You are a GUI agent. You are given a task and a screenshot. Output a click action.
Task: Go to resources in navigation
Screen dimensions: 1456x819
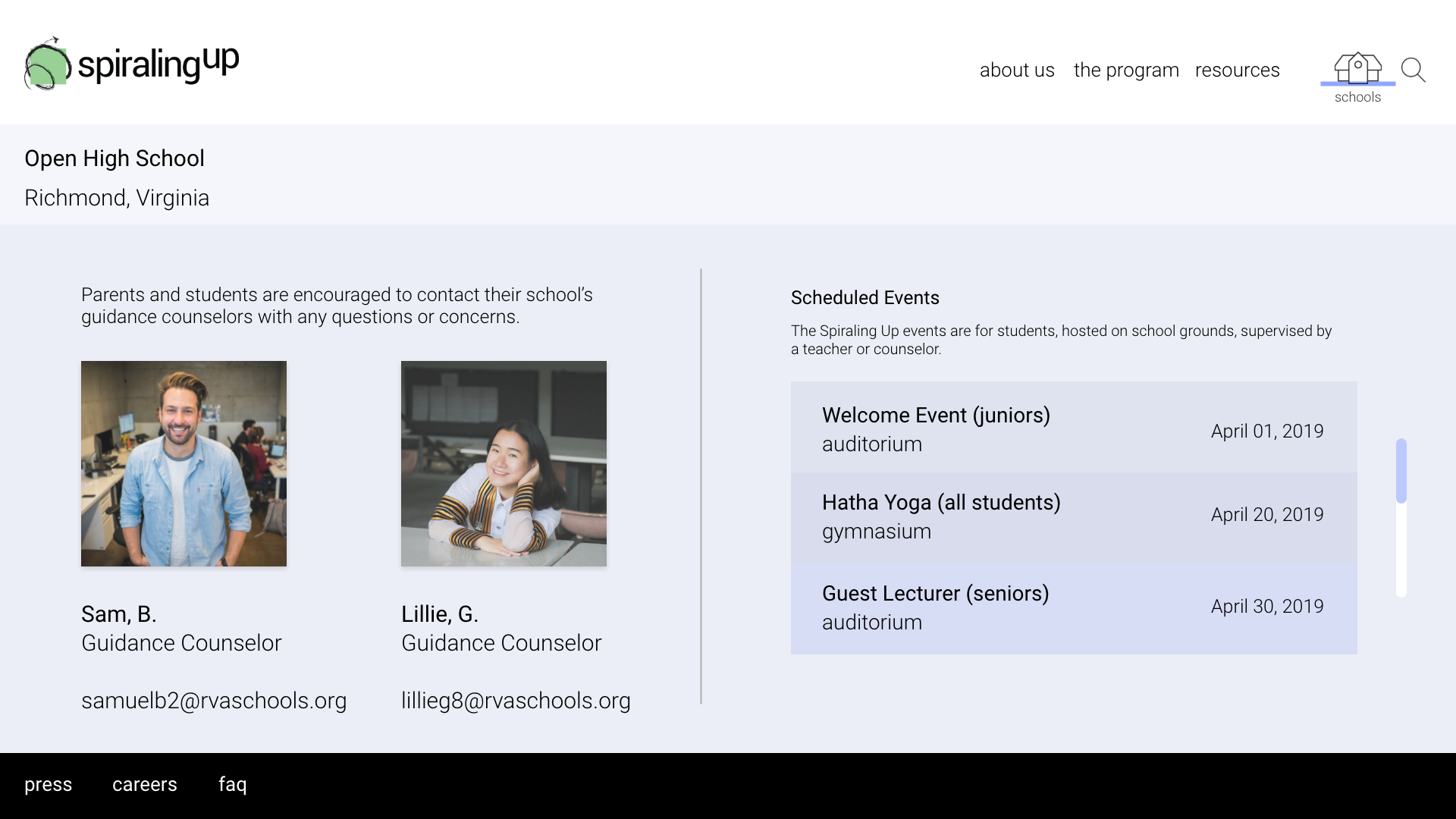[x=1238, y=70]
